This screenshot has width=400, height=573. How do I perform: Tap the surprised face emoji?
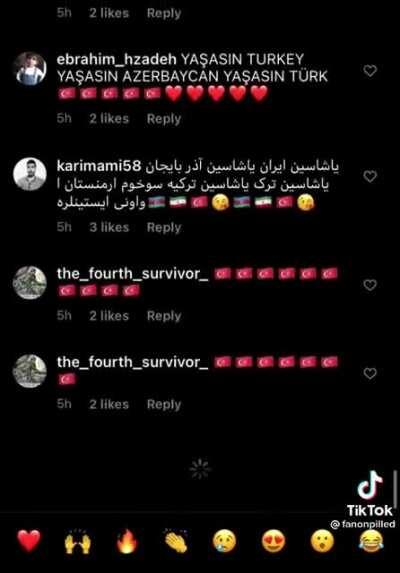point(322,542)
